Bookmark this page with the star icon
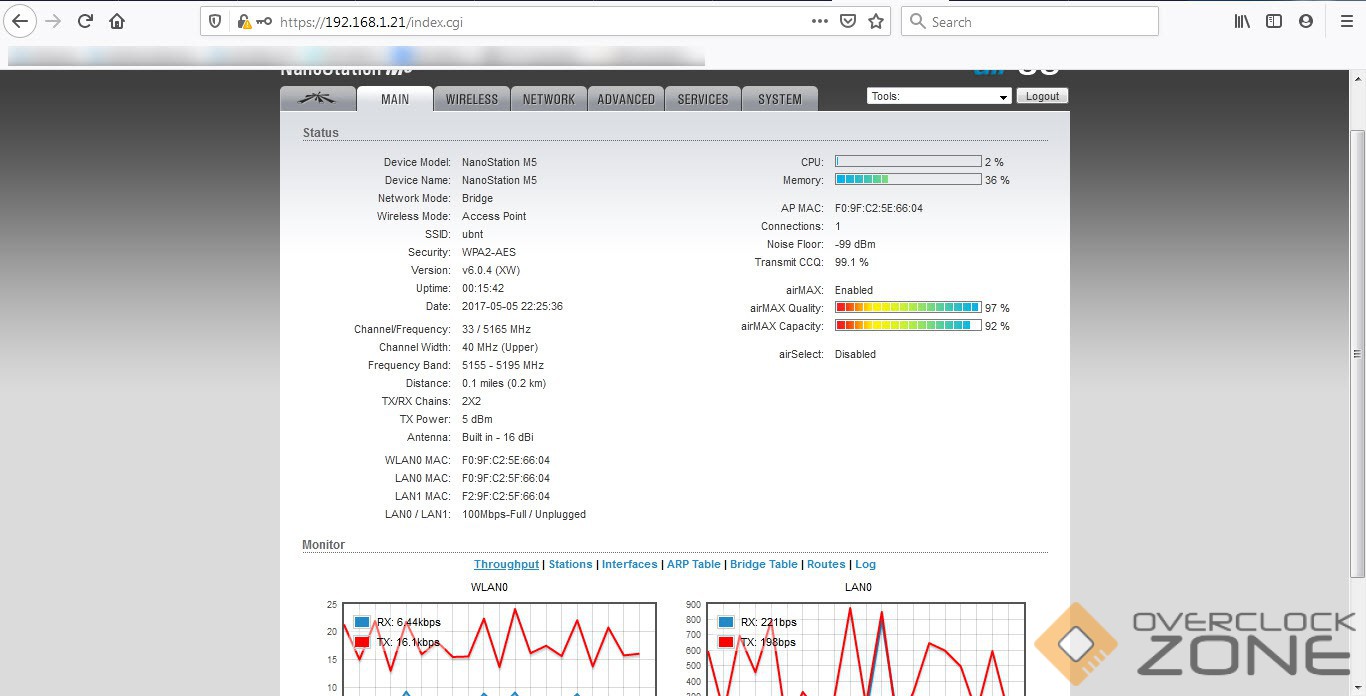 click(x=876, y=21)
